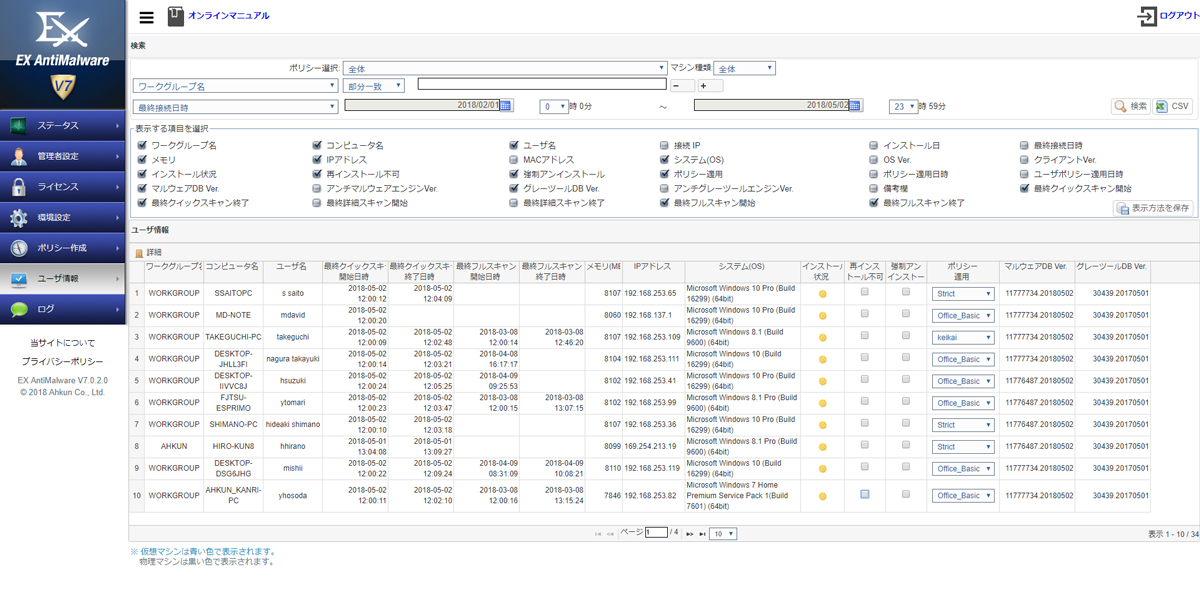Check 再インストール不可 for SSAITOPC row
Image resolution: width=1200 pixels, height=591 pixels.
[x=864, y=292]
